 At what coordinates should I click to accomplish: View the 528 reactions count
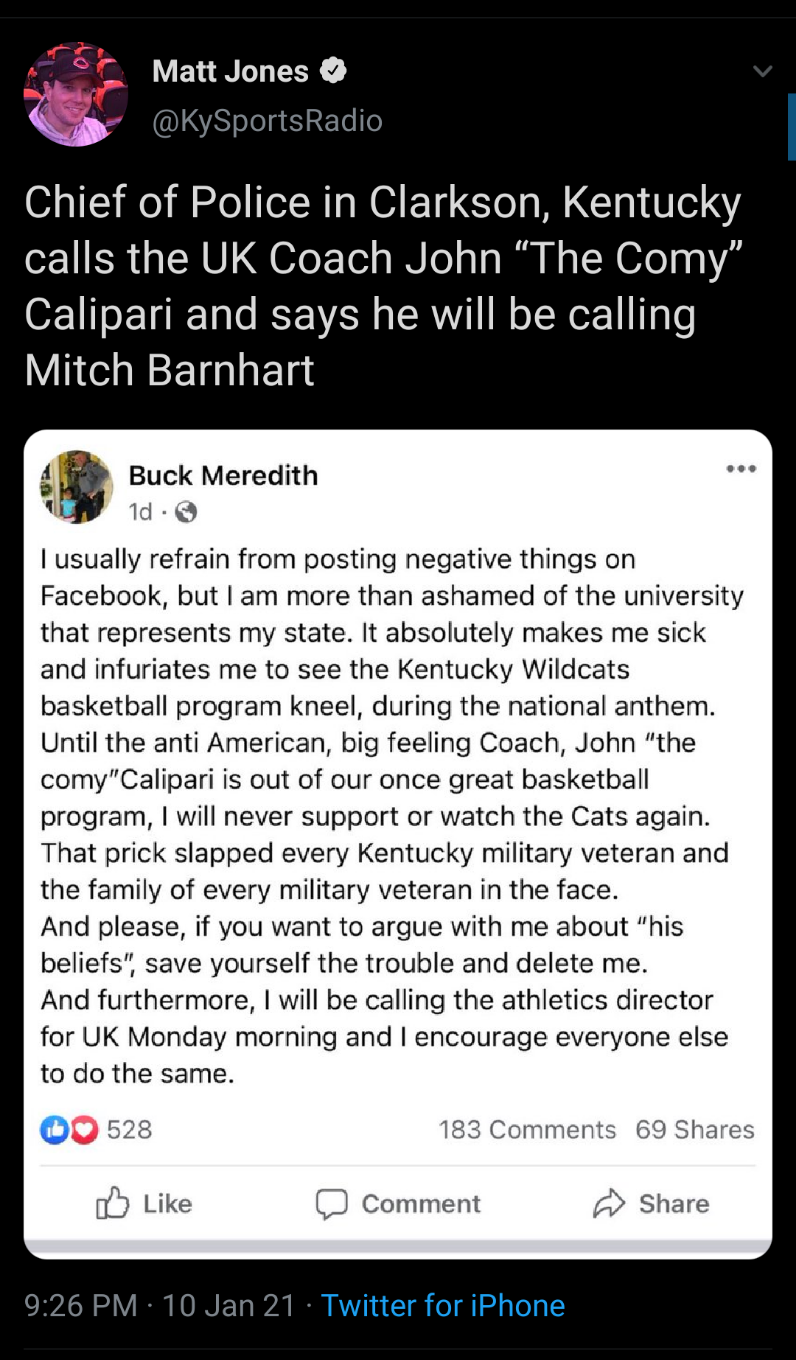coord(129,1130)
